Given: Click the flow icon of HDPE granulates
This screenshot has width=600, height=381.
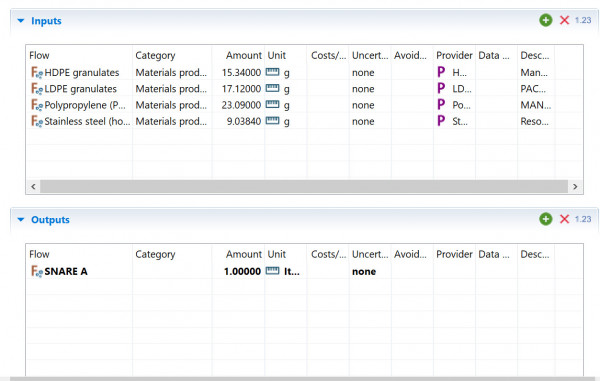Looking at the screenshot, I should click(x=37, y=72).
